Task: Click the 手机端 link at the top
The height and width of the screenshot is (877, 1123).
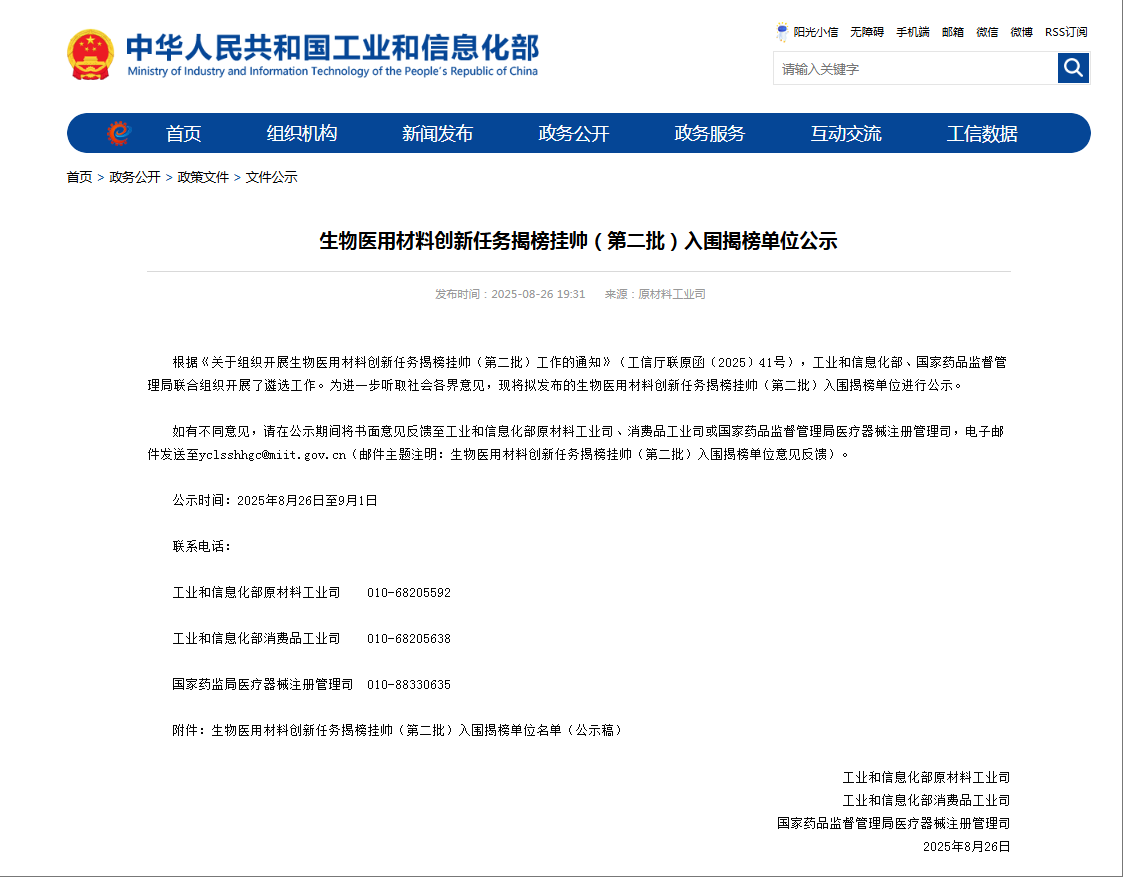Action: [x=912, y=32]
